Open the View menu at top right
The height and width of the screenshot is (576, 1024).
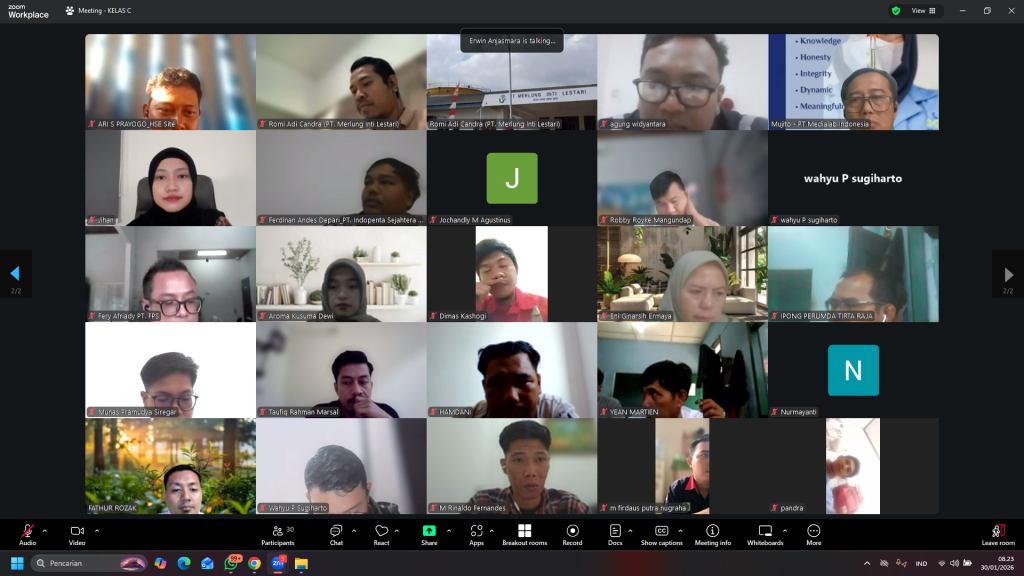(925, 11)
